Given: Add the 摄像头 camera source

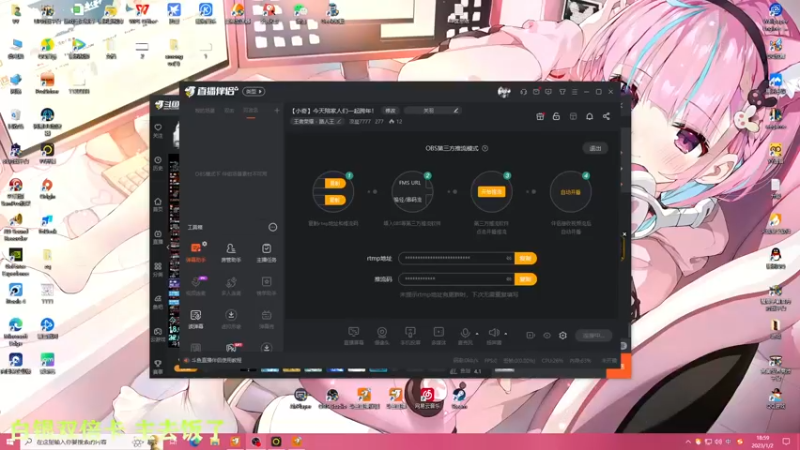Looking at the screenshot, I should (x=382, y=336).
